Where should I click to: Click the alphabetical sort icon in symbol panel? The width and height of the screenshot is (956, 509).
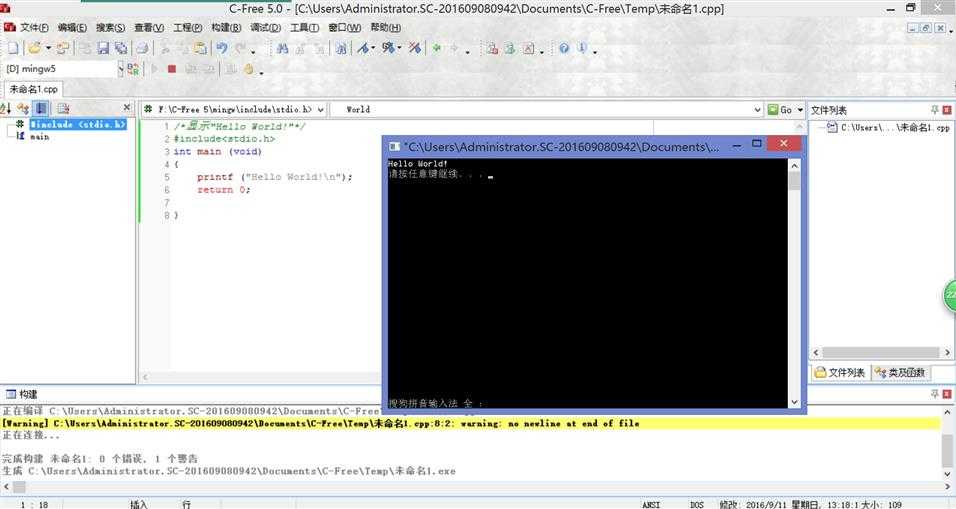tap(6, 109)
